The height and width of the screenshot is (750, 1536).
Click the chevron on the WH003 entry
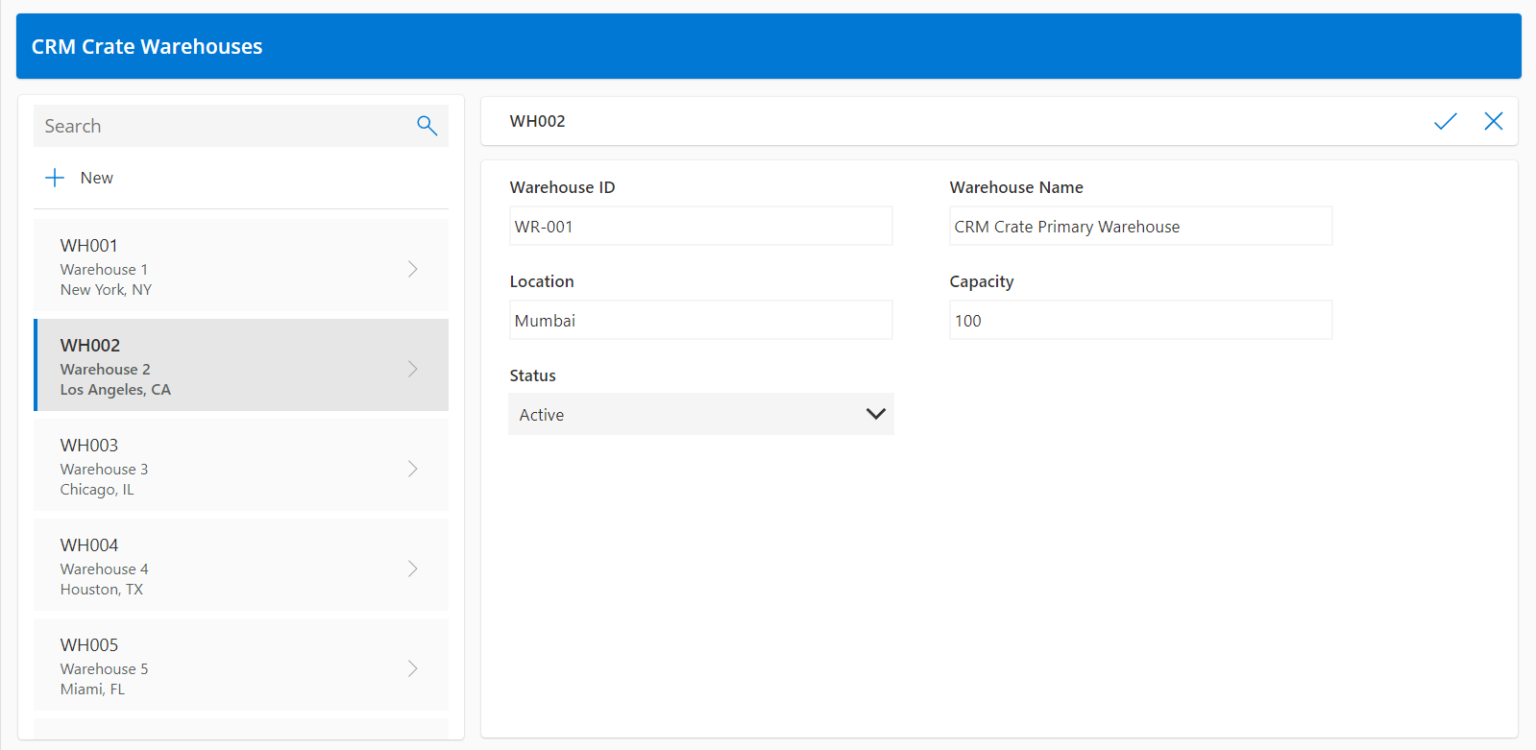pyautogui.click(x=413, y=467)
